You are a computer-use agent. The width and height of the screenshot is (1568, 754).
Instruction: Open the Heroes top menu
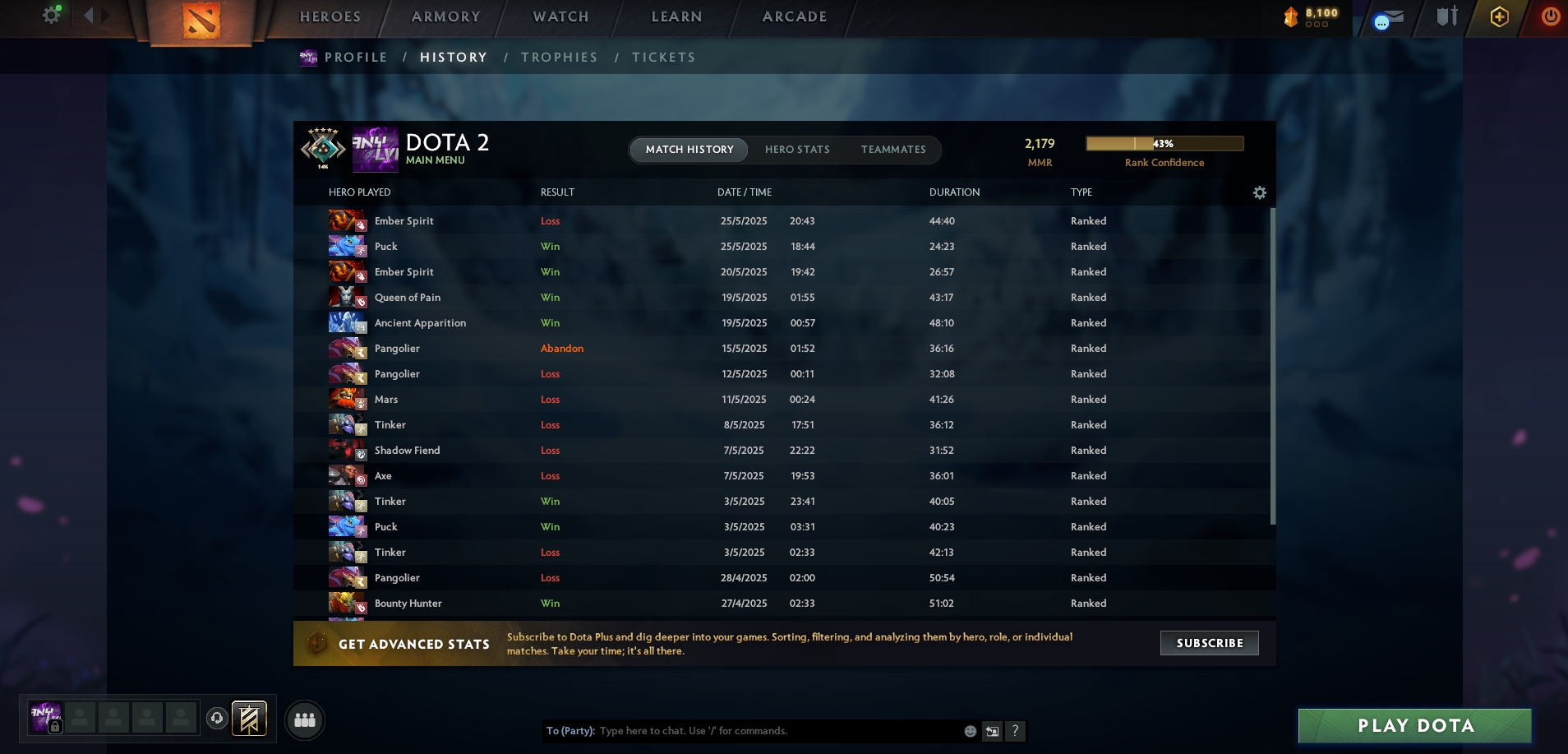(x=330, y=16)
